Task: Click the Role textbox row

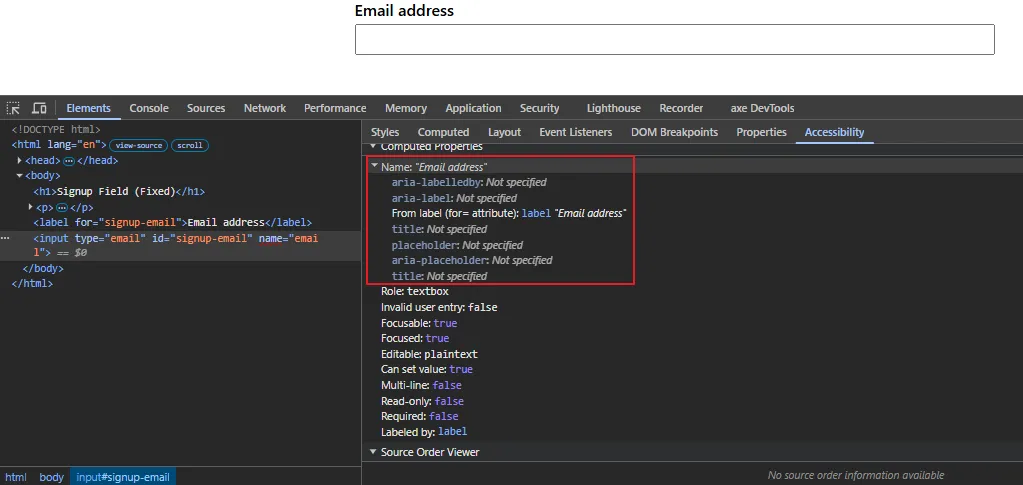Action: tap(415, 291)
